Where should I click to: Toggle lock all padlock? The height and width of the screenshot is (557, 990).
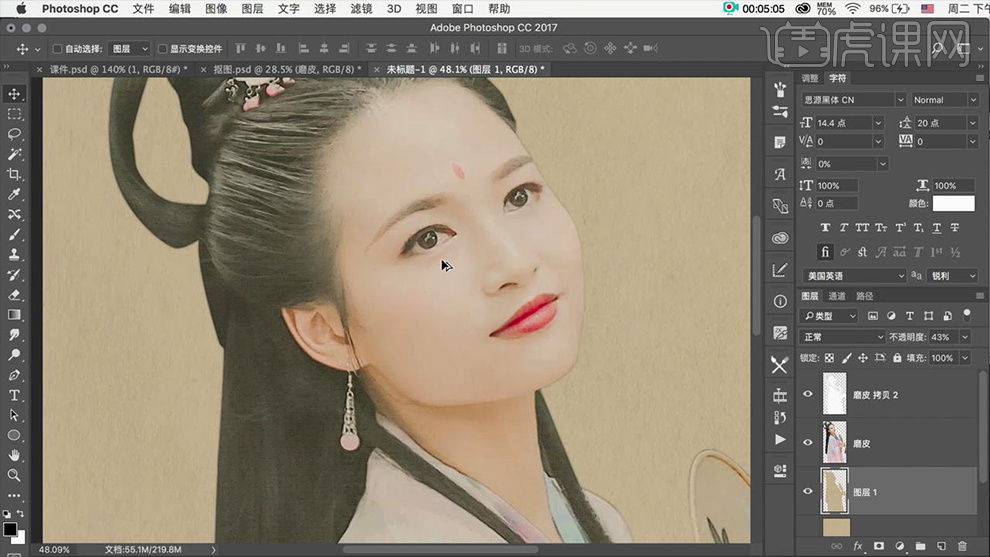pyautogui.click(x=897, y=358)
